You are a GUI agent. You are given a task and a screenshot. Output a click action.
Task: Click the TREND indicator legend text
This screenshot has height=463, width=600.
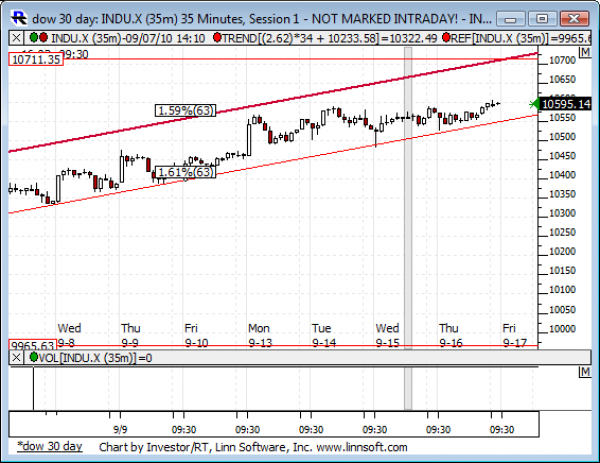pyautogui.click(x=329, y=38)
